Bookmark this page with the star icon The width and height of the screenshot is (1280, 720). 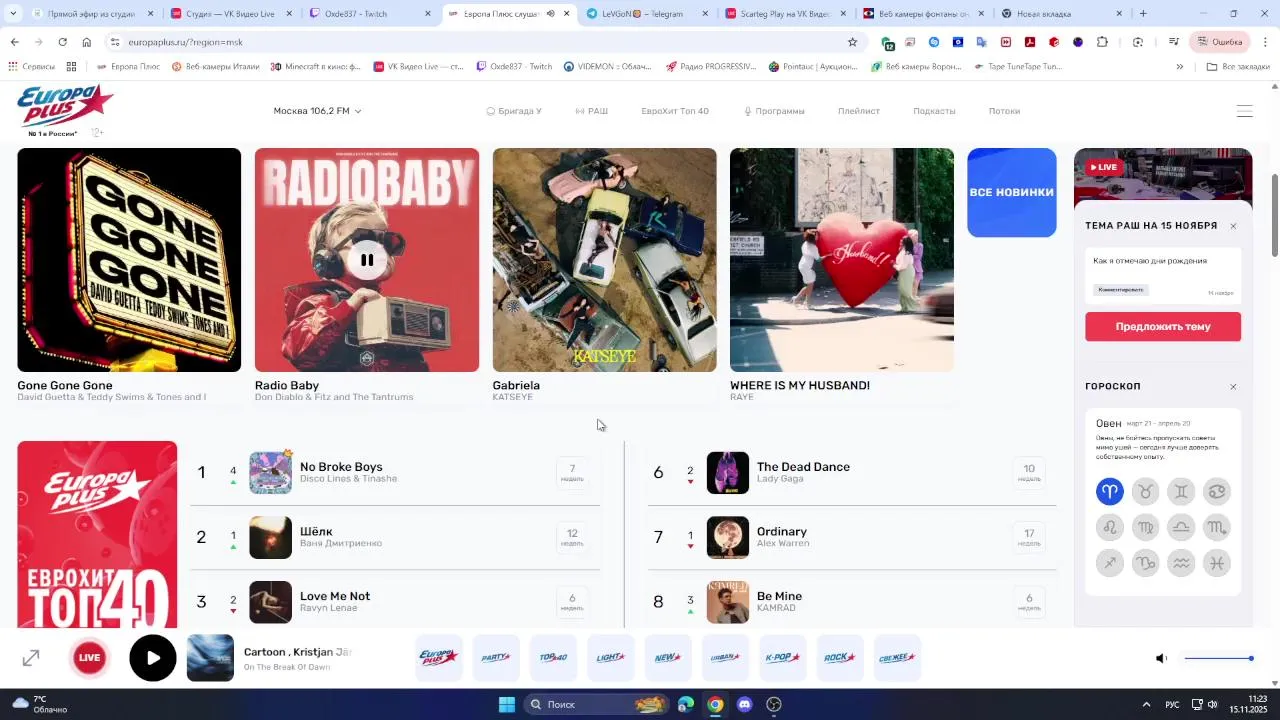click(x=852, y=42)
